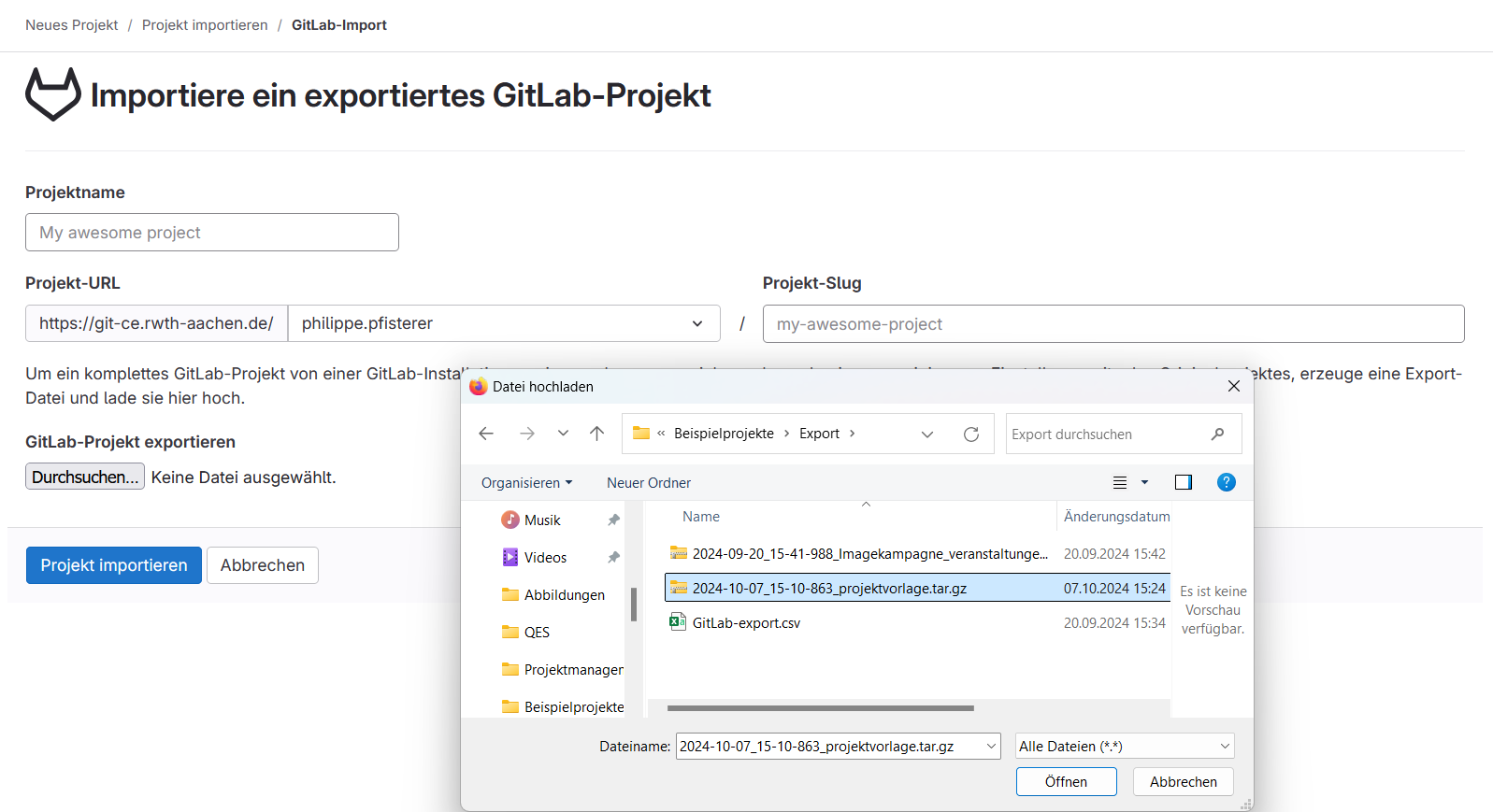This screenshot has height=812, width=1493.
Task: Click the Dateiname input field
Action: point(829,747)
